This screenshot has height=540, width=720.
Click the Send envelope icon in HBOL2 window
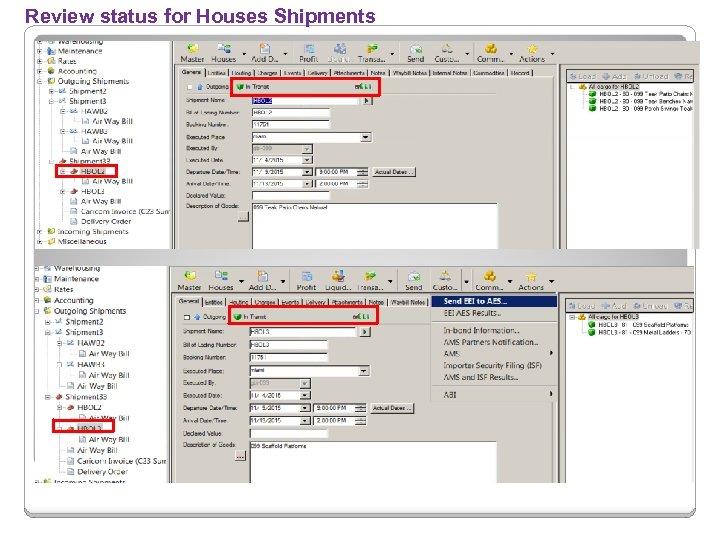[416, 49]
